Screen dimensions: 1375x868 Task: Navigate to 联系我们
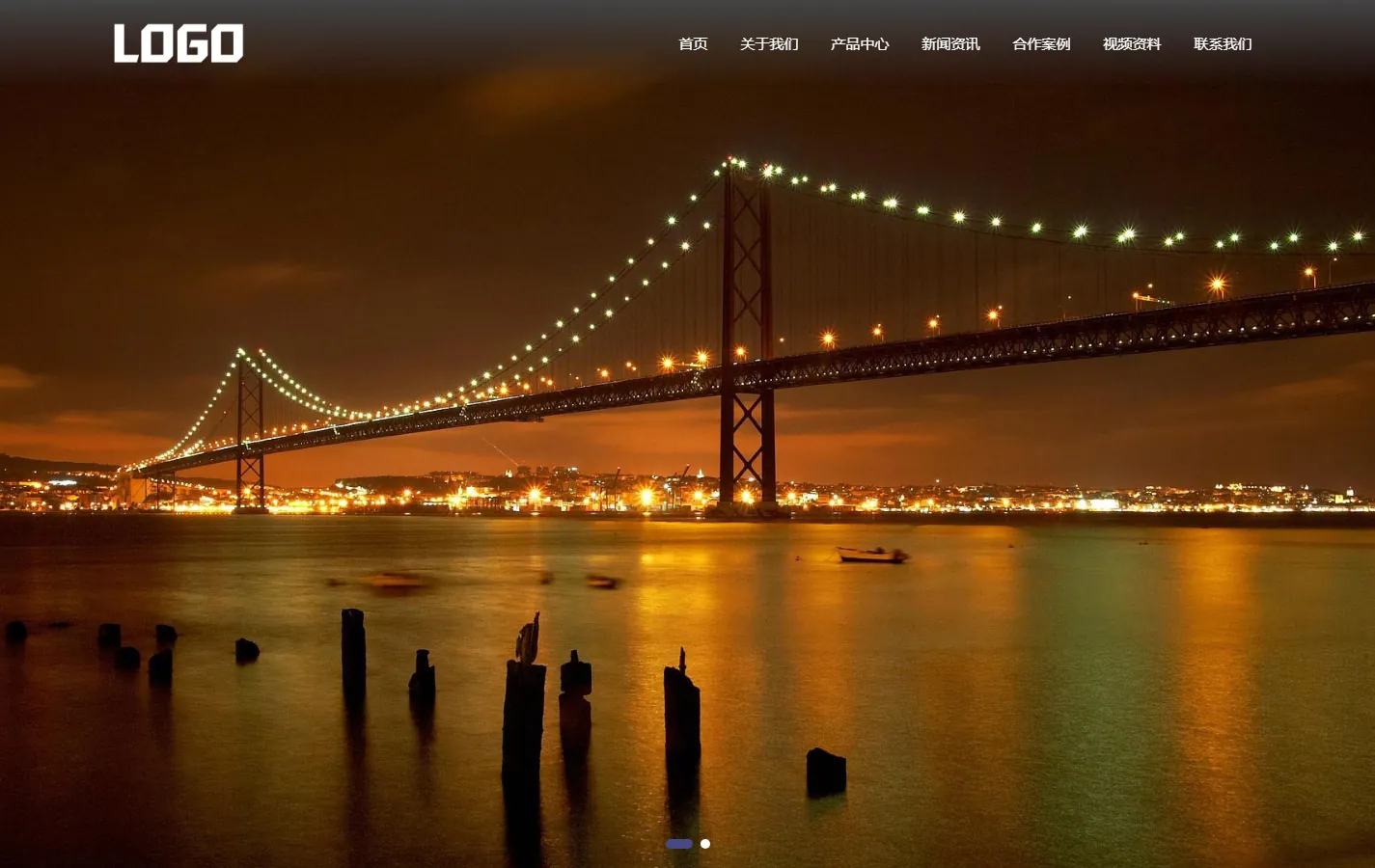point(1223,44)
